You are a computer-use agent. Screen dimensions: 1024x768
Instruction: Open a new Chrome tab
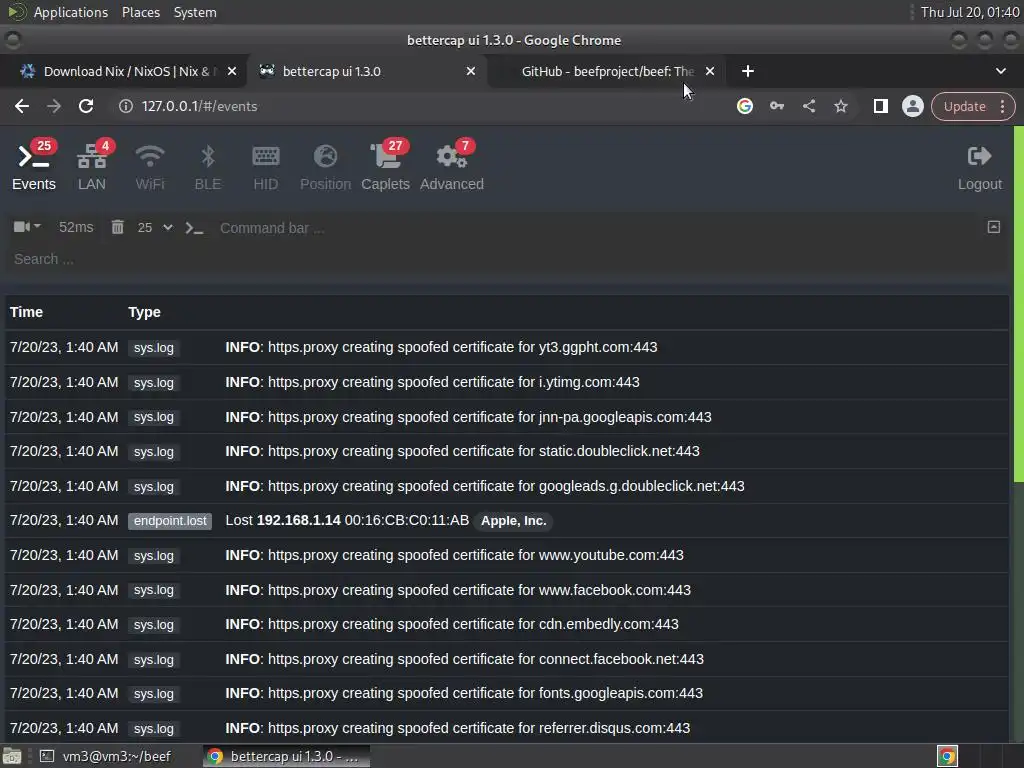(748, 71)
